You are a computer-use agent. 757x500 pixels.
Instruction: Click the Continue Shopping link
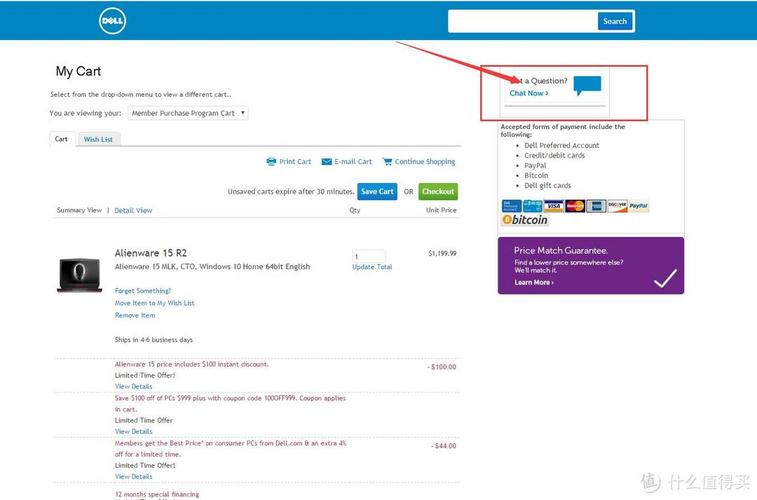(x=425, y=162)
